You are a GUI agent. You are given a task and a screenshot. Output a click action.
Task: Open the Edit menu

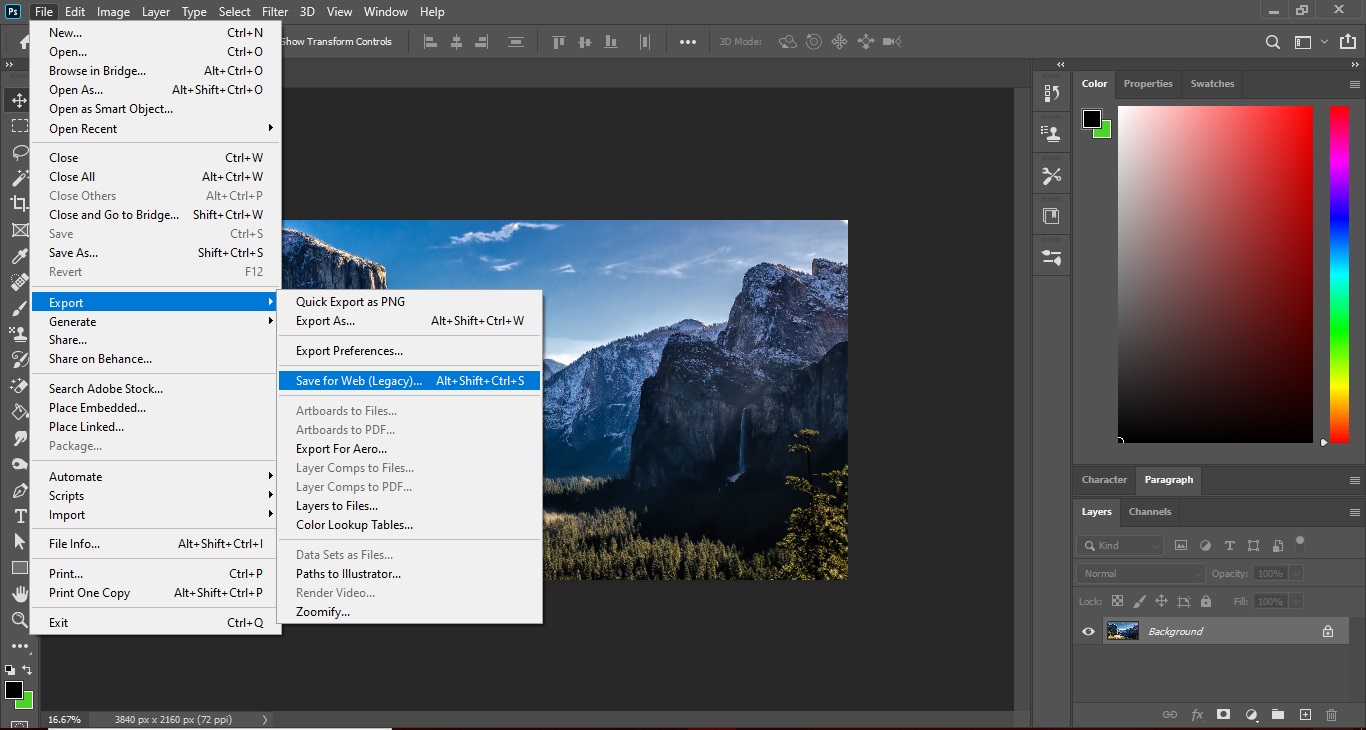pos(75,12)
